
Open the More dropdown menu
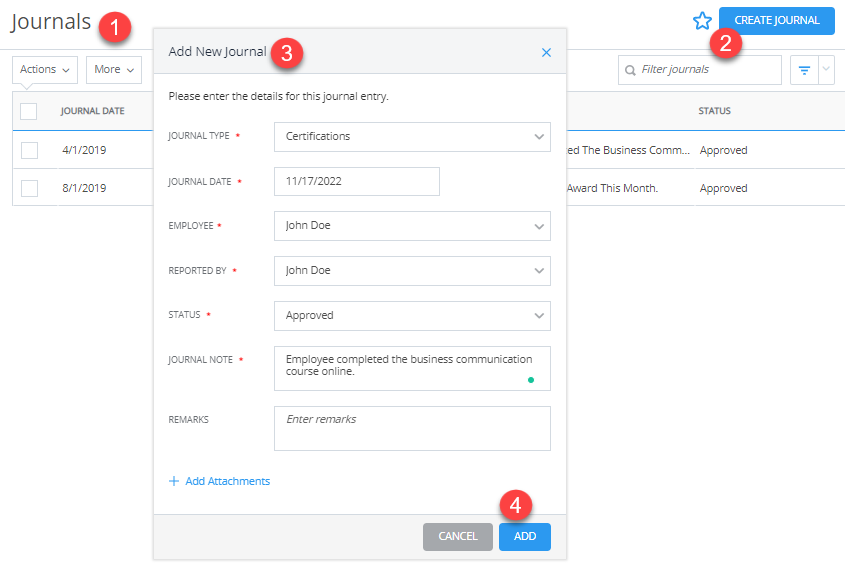pos(114,70)
